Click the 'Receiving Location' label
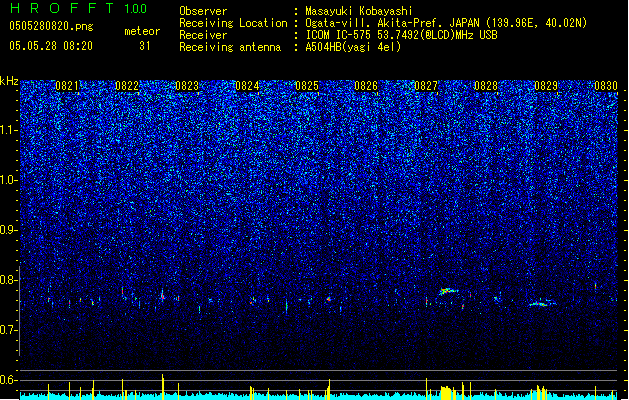629x400 pixels. click(233, 23)
